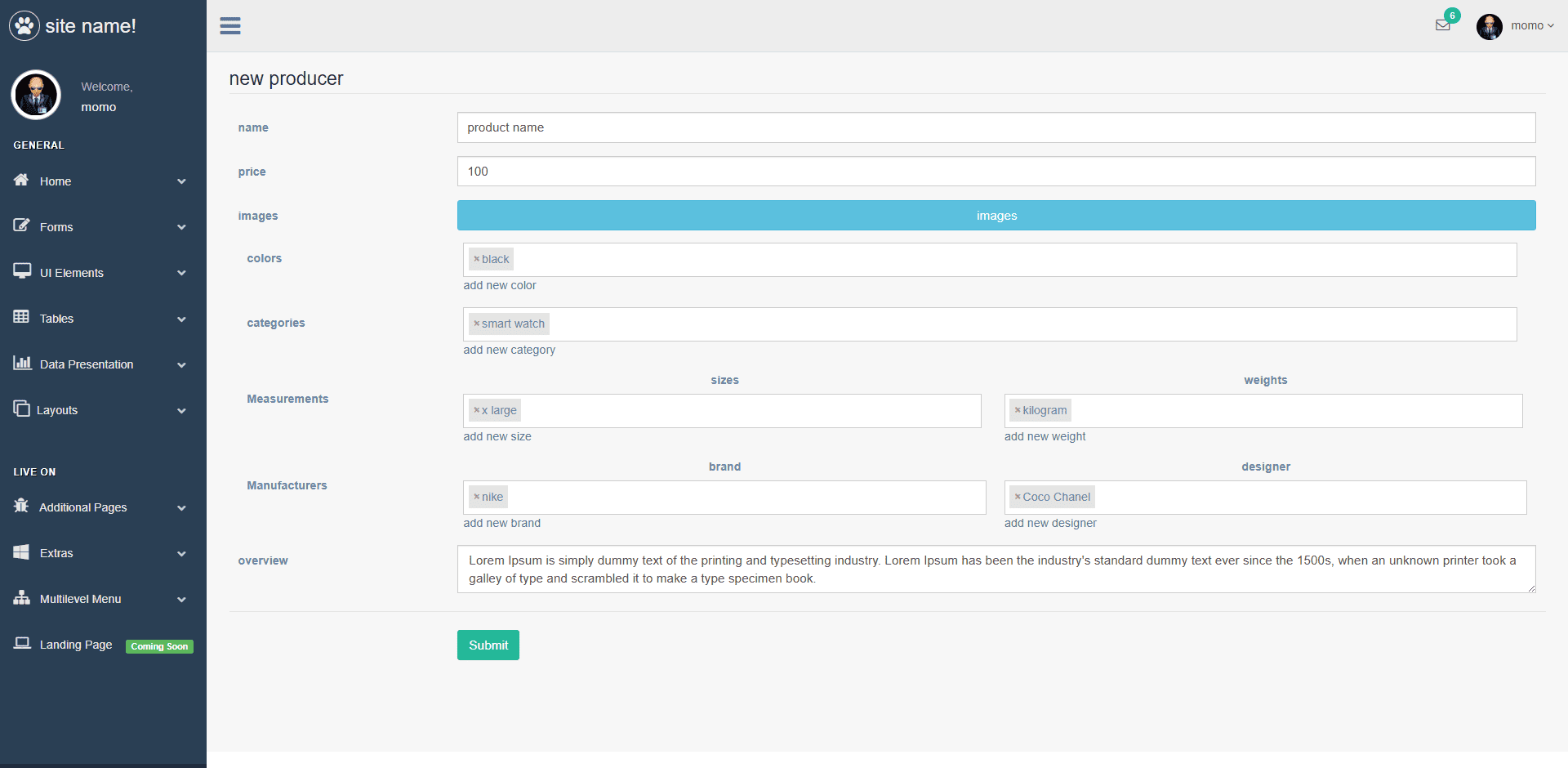Click the green notification badge showing 6
The height and width of the screenshot is (768, 1568).
tap(1452, 16)
